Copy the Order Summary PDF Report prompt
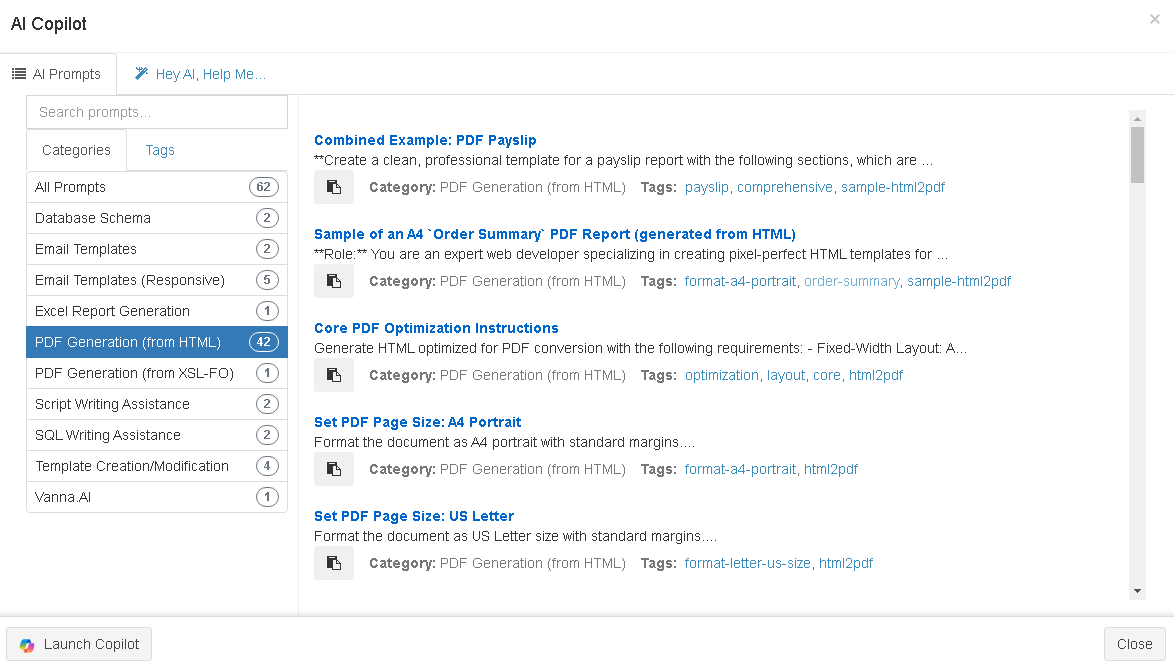This screenshot has width=1174, height=668. point(334,281)
